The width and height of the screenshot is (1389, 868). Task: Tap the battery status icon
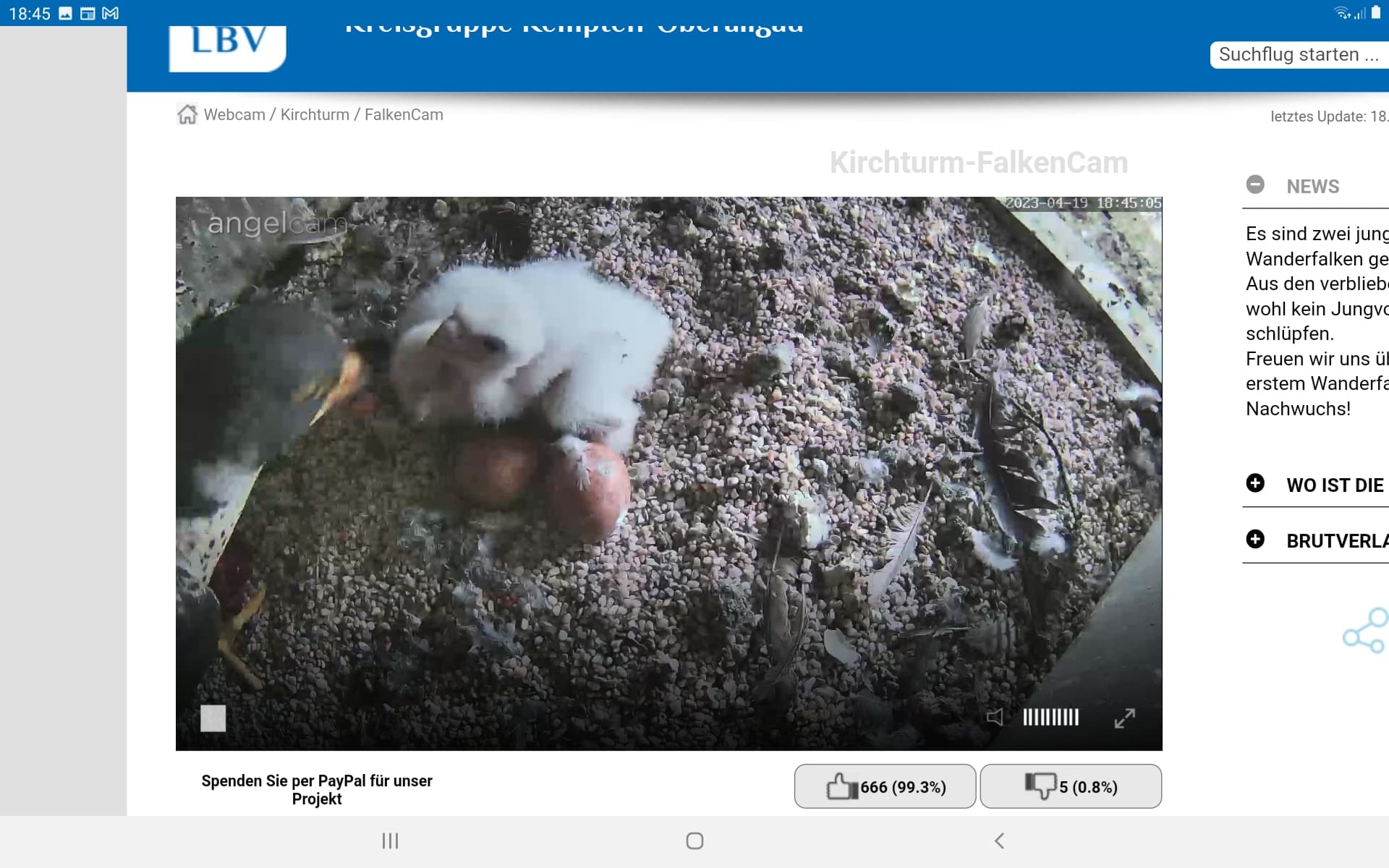[x=1376, y=13]
